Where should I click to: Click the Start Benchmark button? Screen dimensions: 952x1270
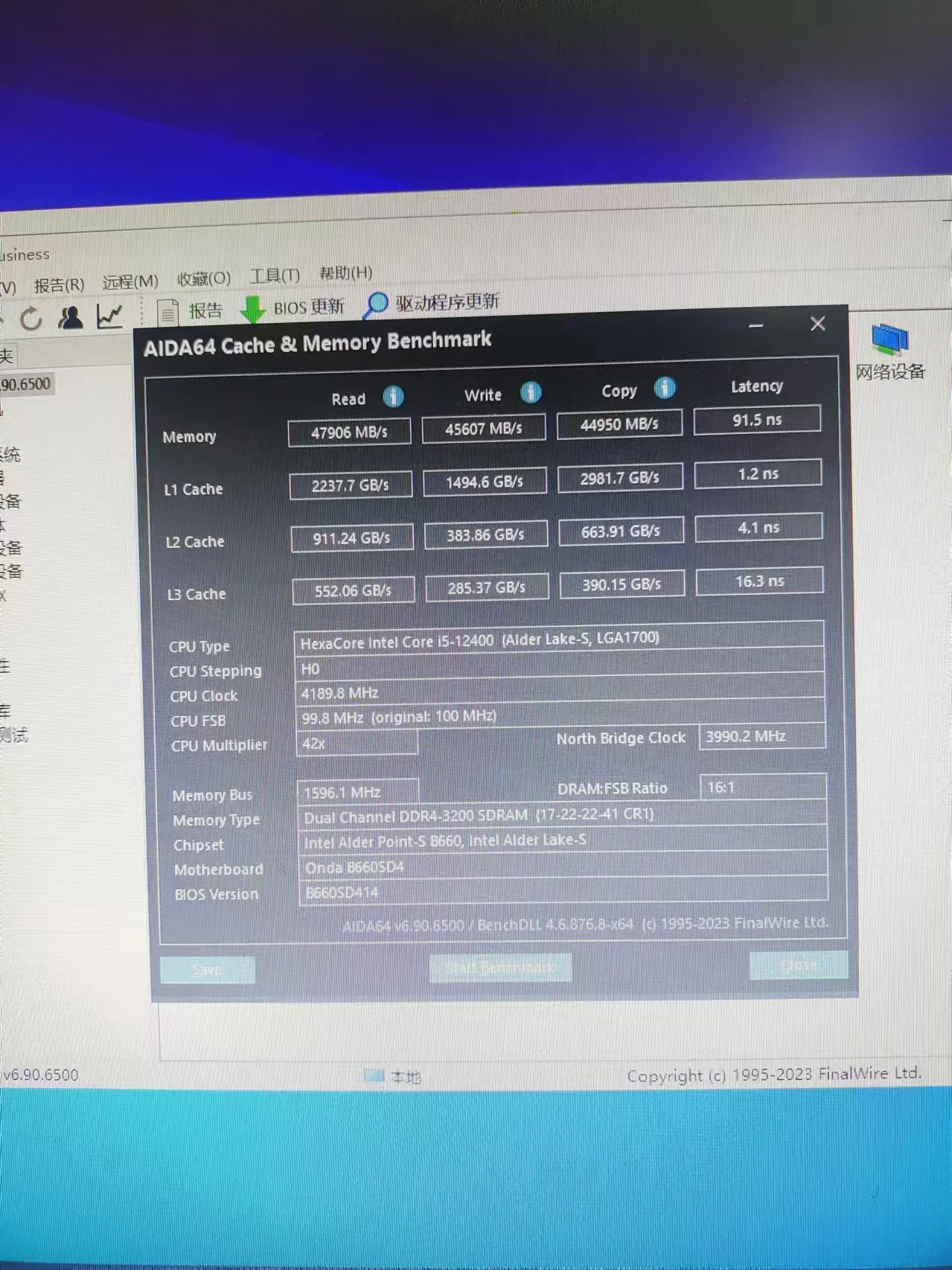coord(500,967)
